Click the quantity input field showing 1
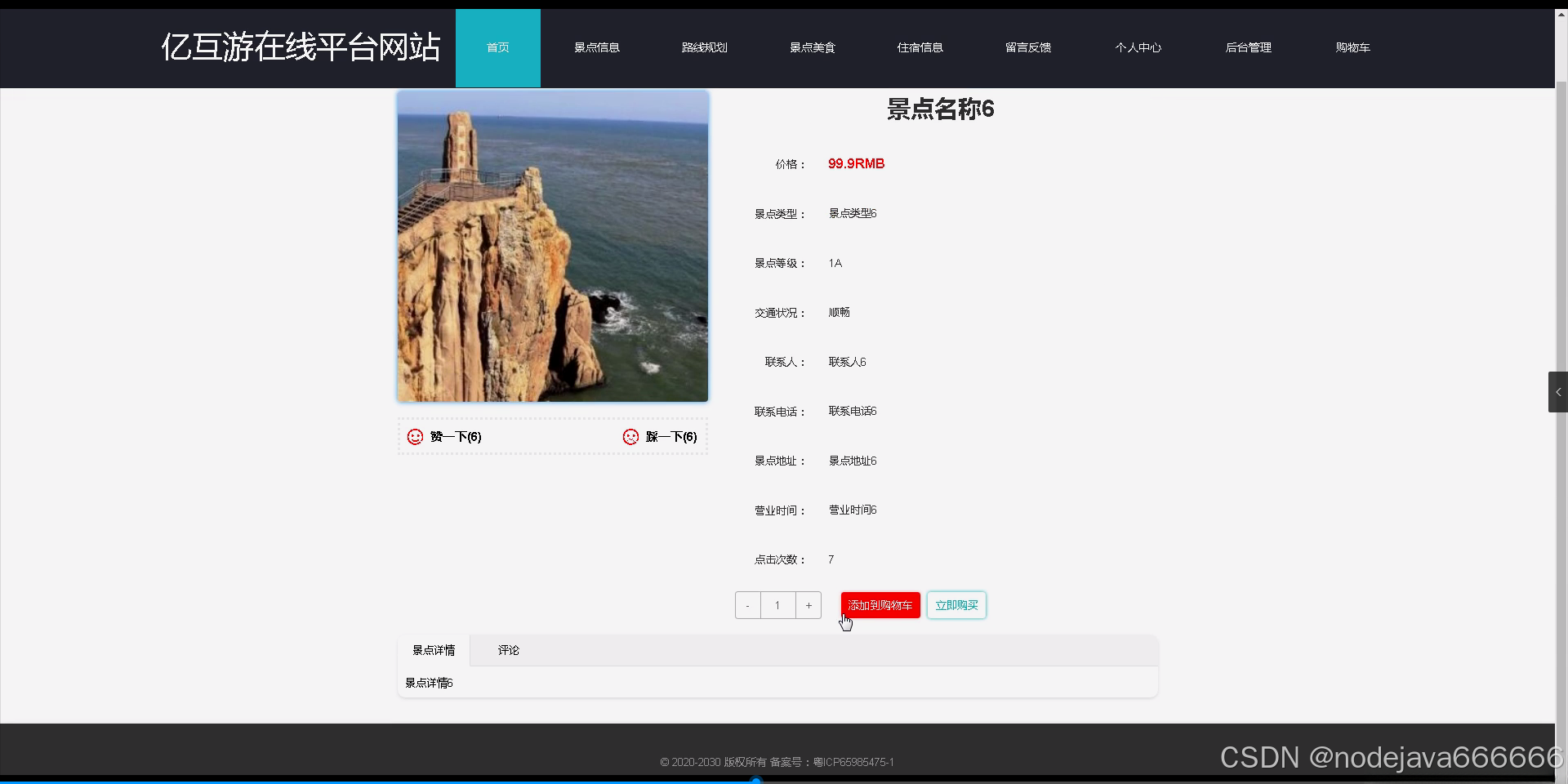This screenshot has height=784, width=1568. click(x=778, y=605)
